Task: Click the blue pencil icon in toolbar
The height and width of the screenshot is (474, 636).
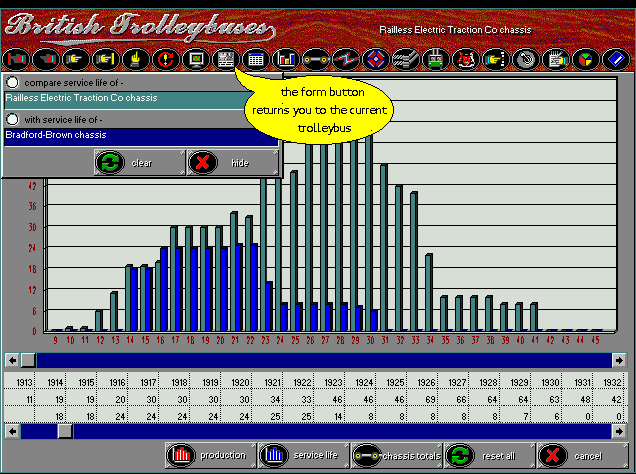Action: (616, 60)
